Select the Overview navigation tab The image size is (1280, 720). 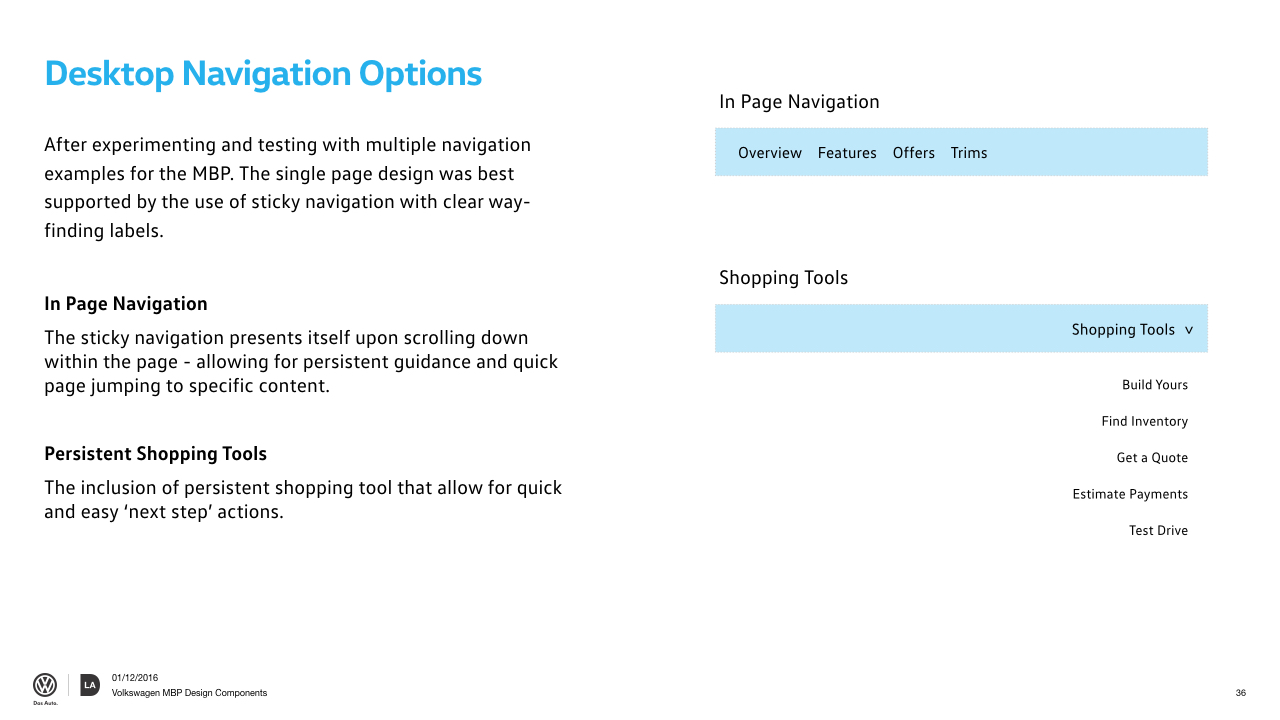tap(770, 153)
